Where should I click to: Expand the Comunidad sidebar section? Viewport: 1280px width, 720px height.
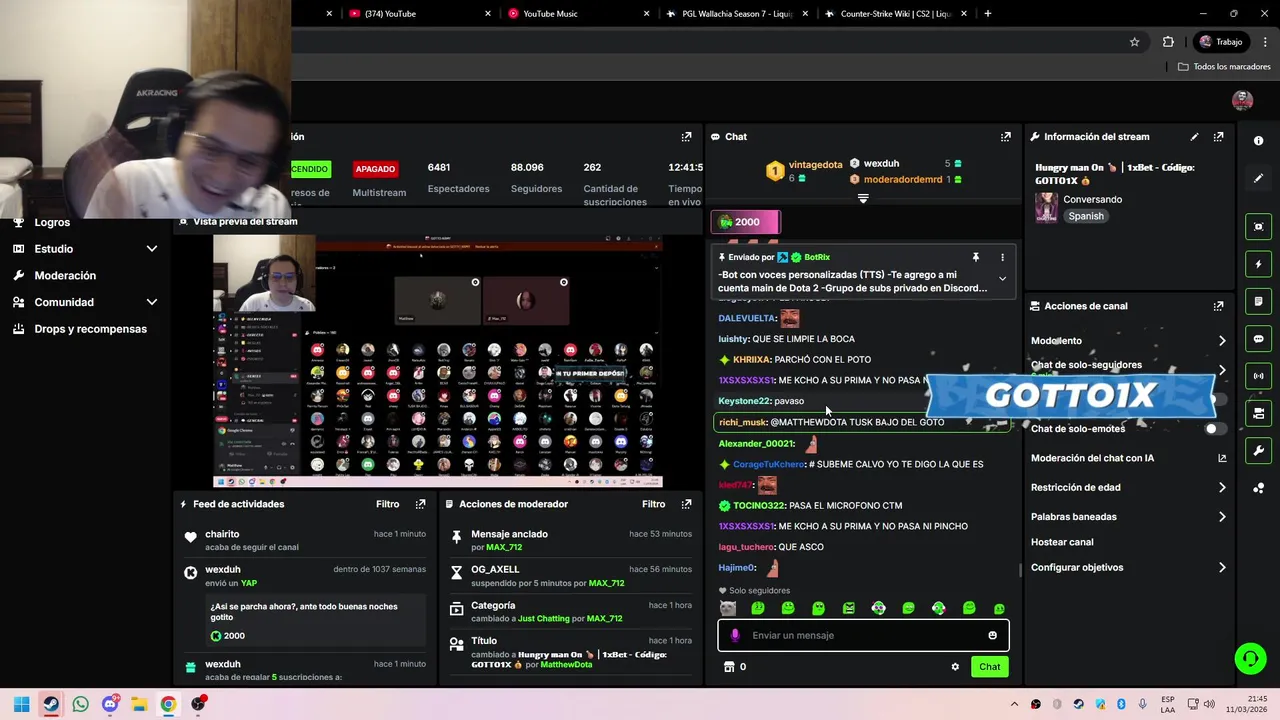coord(152,302)
